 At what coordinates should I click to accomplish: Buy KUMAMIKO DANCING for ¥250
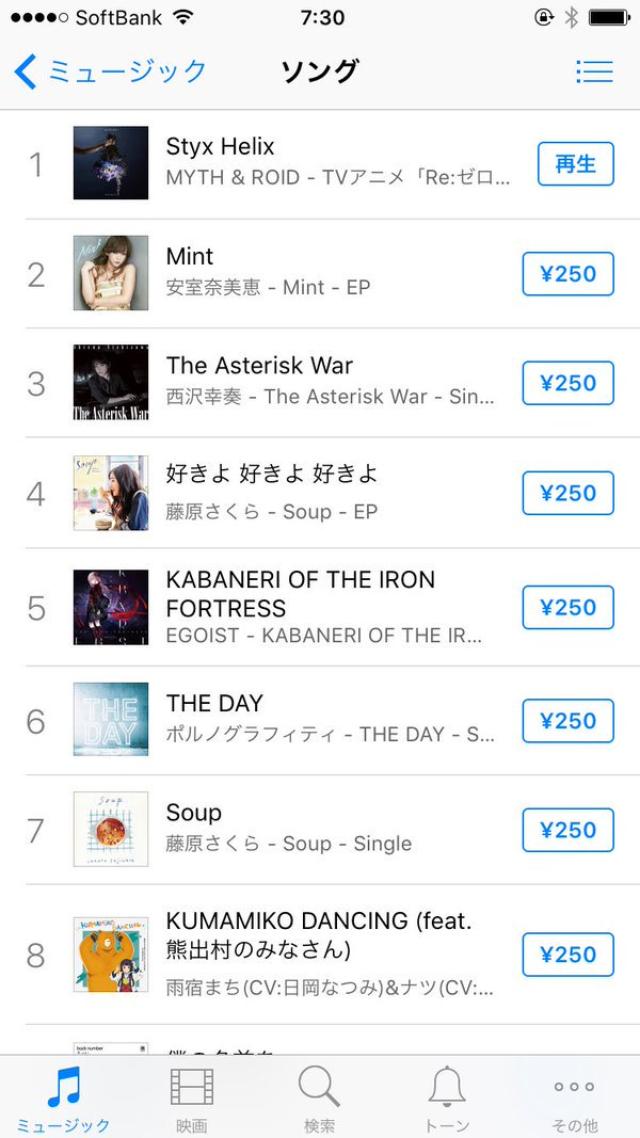567,955
